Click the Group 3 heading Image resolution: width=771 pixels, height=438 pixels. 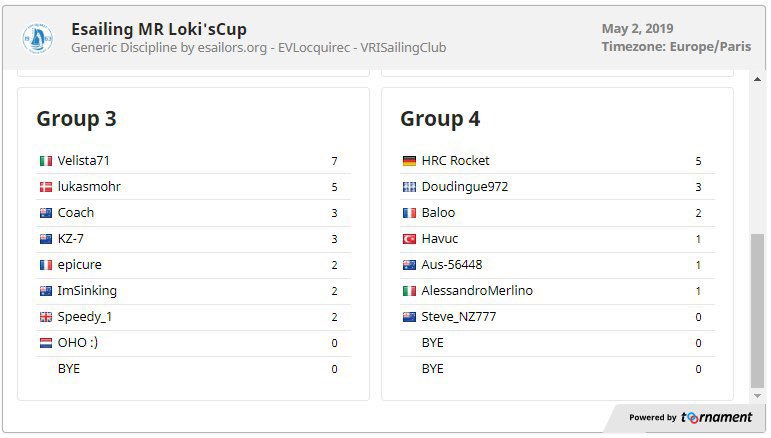76,119
